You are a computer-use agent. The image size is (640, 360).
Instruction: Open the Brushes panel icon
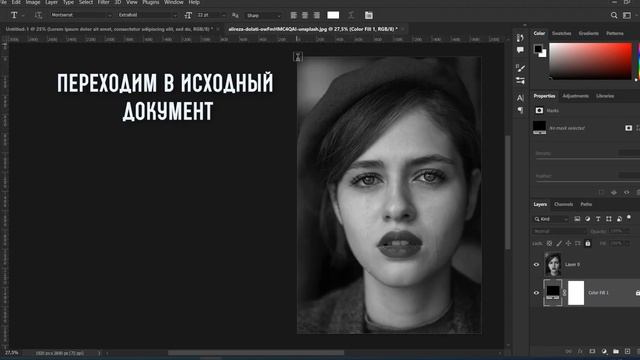(520, 68)
